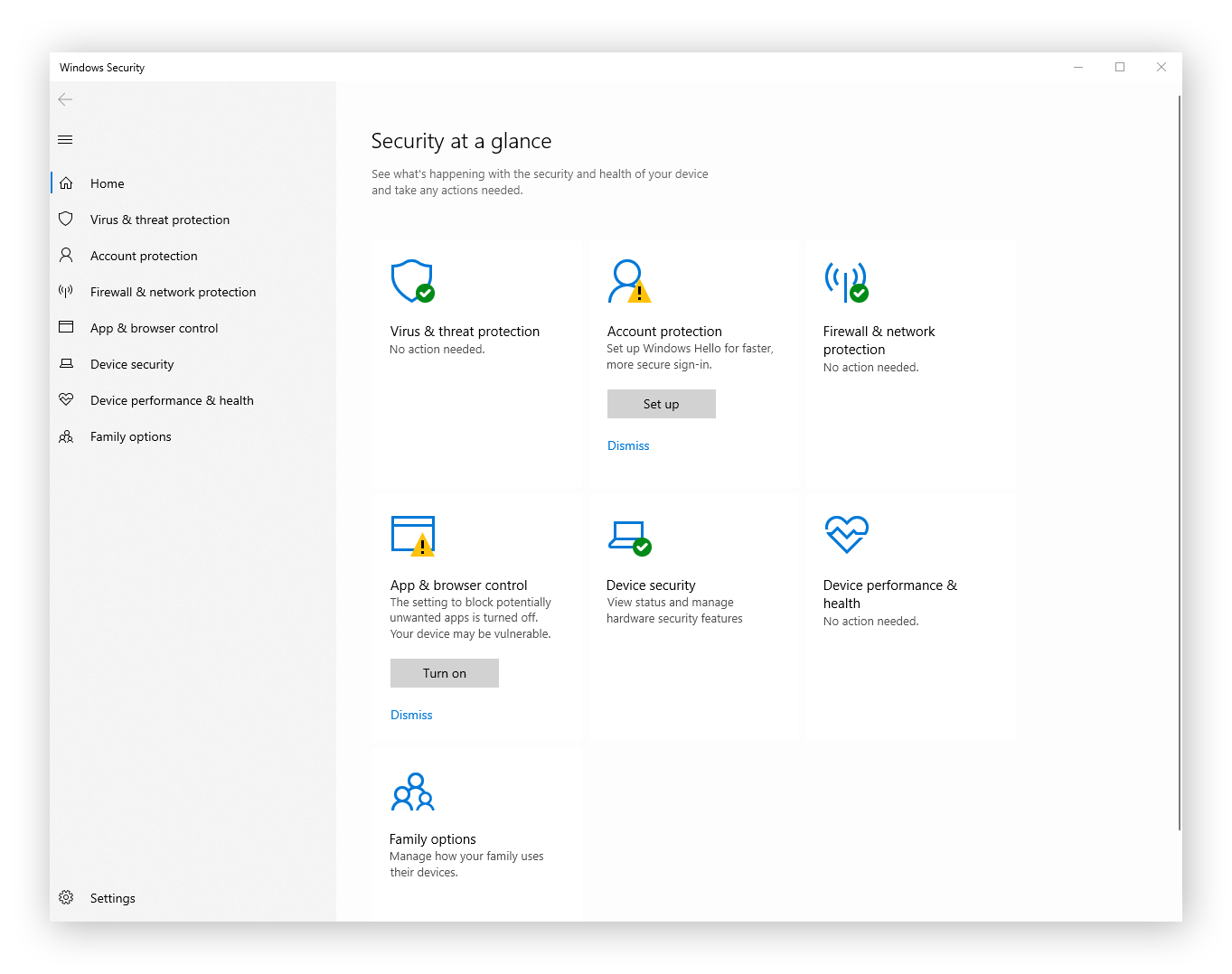Click Turn on for App & browser control

[445, 673]
